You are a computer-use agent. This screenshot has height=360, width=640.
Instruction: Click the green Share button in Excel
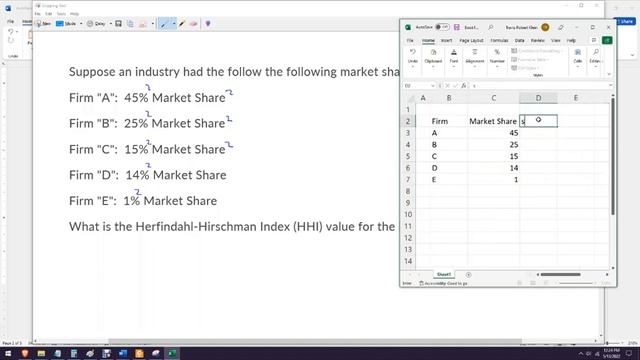click(607, 40)
